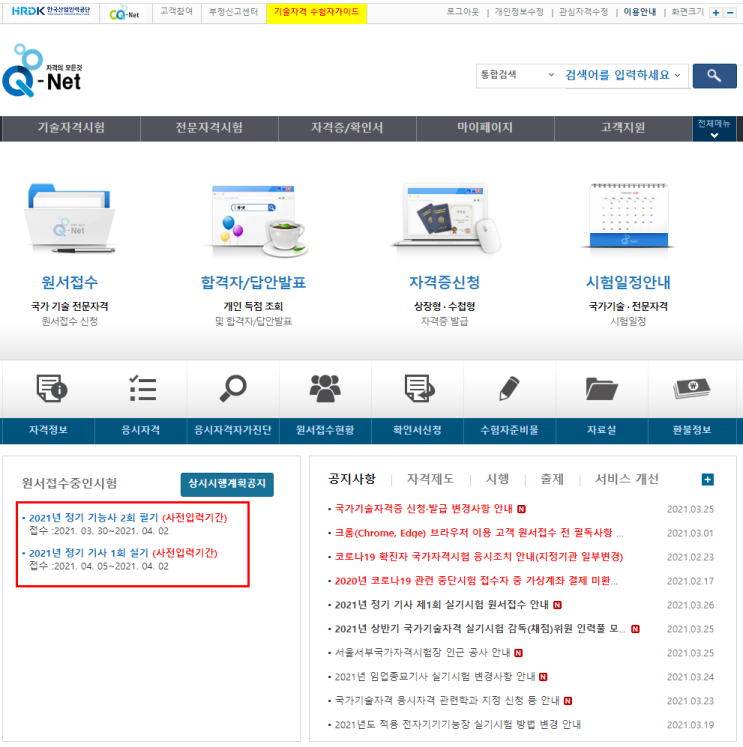The height and width of the screenshot is (747, 743).
Task: Switch to the 시행 tab
Action: (x=497, y=479)
